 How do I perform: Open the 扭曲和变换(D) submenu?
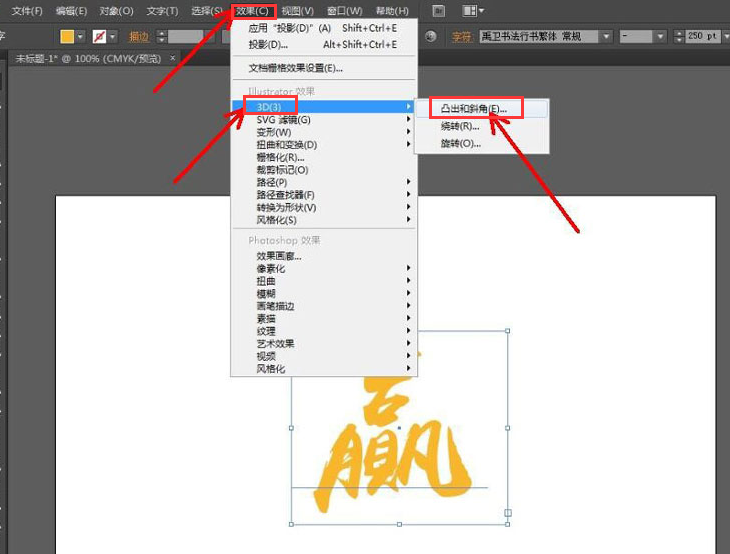click(324, 145)
